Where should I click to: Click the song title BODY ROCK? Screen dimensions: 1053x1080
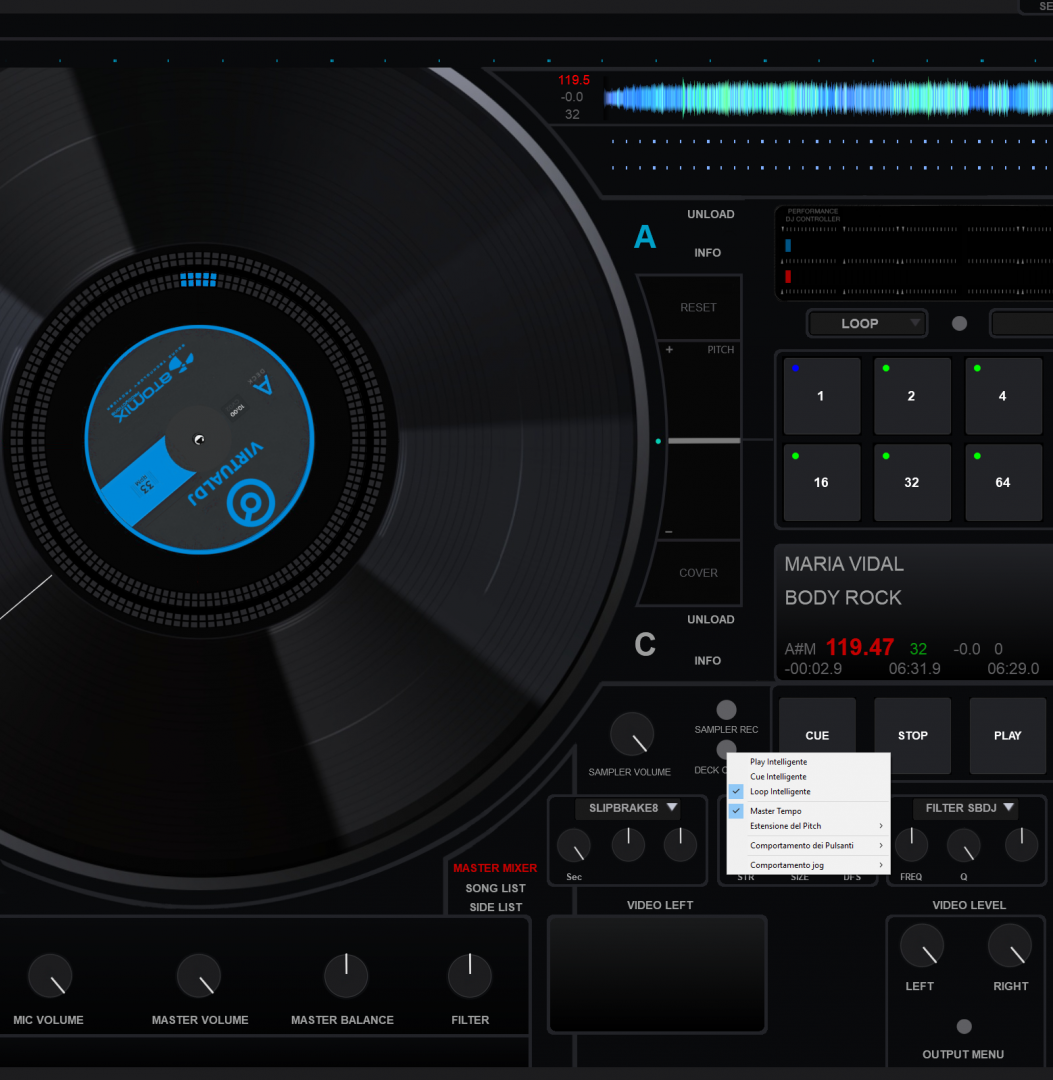pos(843,597)
